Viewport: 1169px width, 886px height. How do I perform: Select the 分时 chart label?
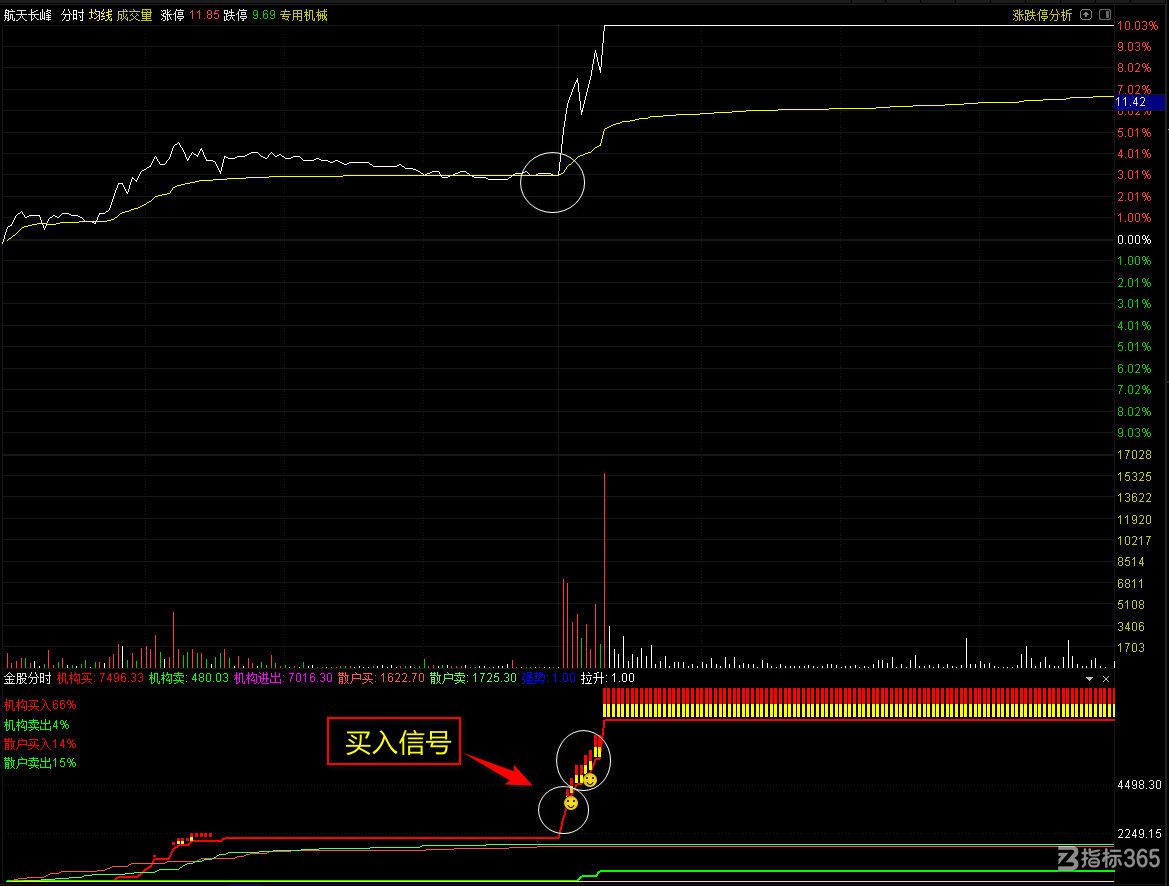[x=72, y=15]
